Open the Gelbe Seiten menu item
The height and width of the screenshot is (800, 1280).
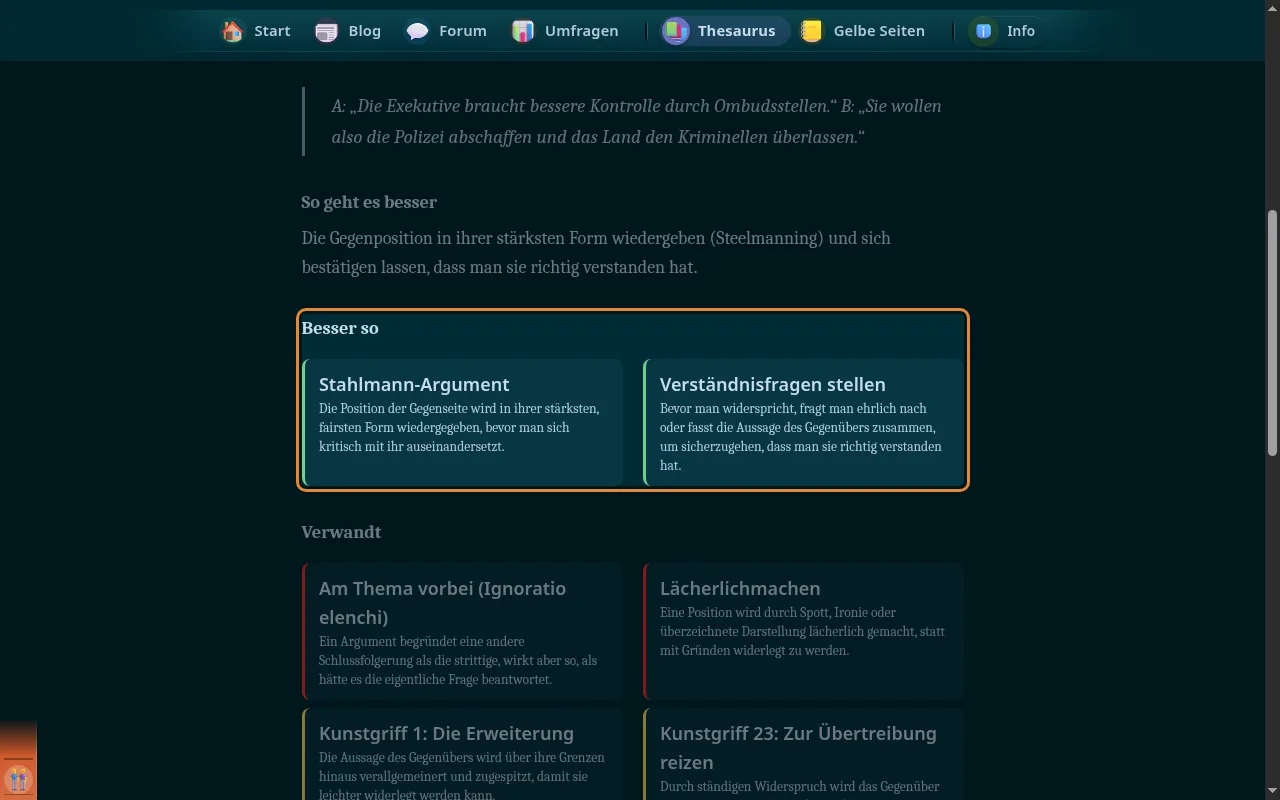(x=863, y=31)
